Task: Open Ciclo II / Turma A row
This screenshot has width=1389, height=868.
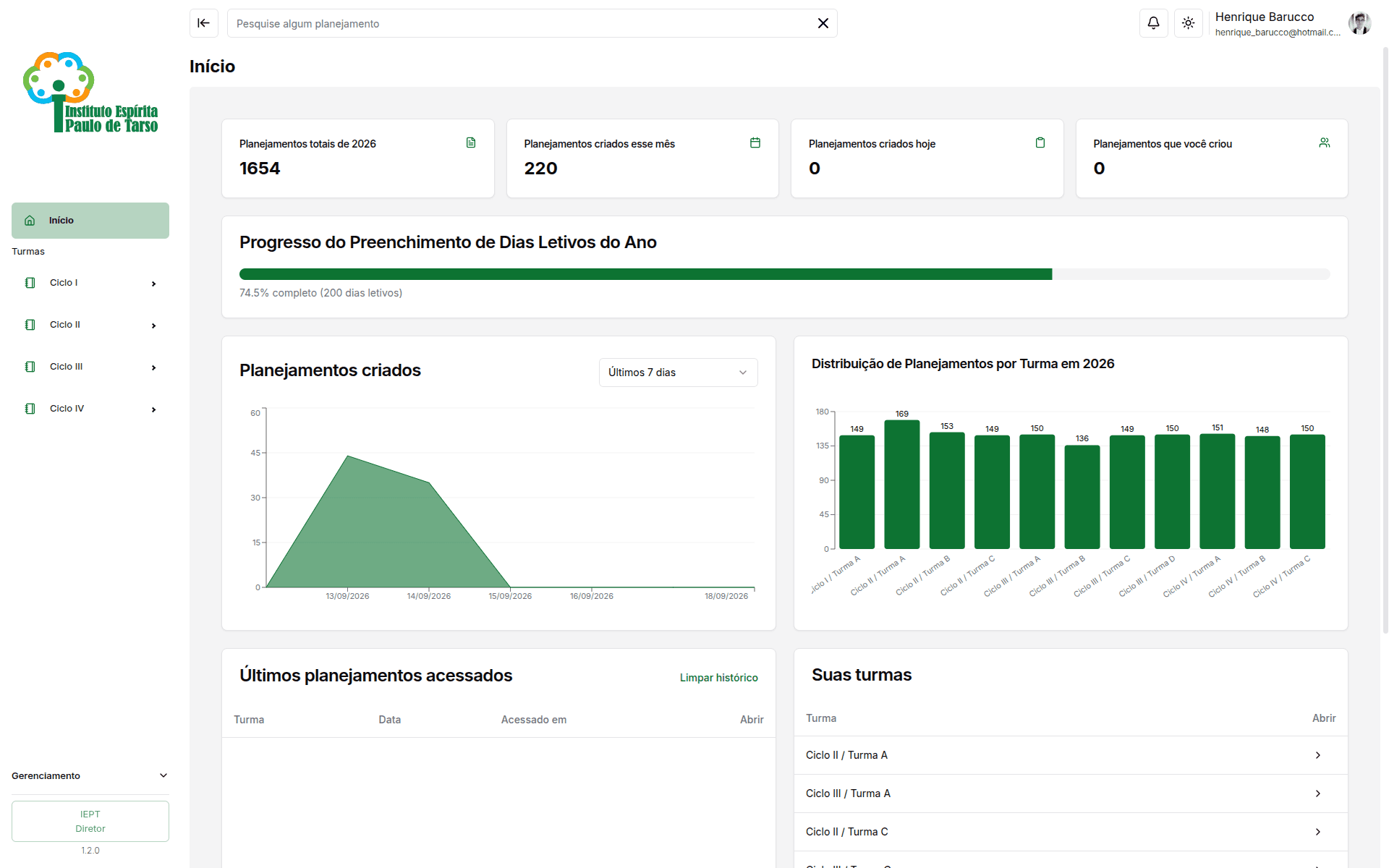Action: pos(1071,755)
